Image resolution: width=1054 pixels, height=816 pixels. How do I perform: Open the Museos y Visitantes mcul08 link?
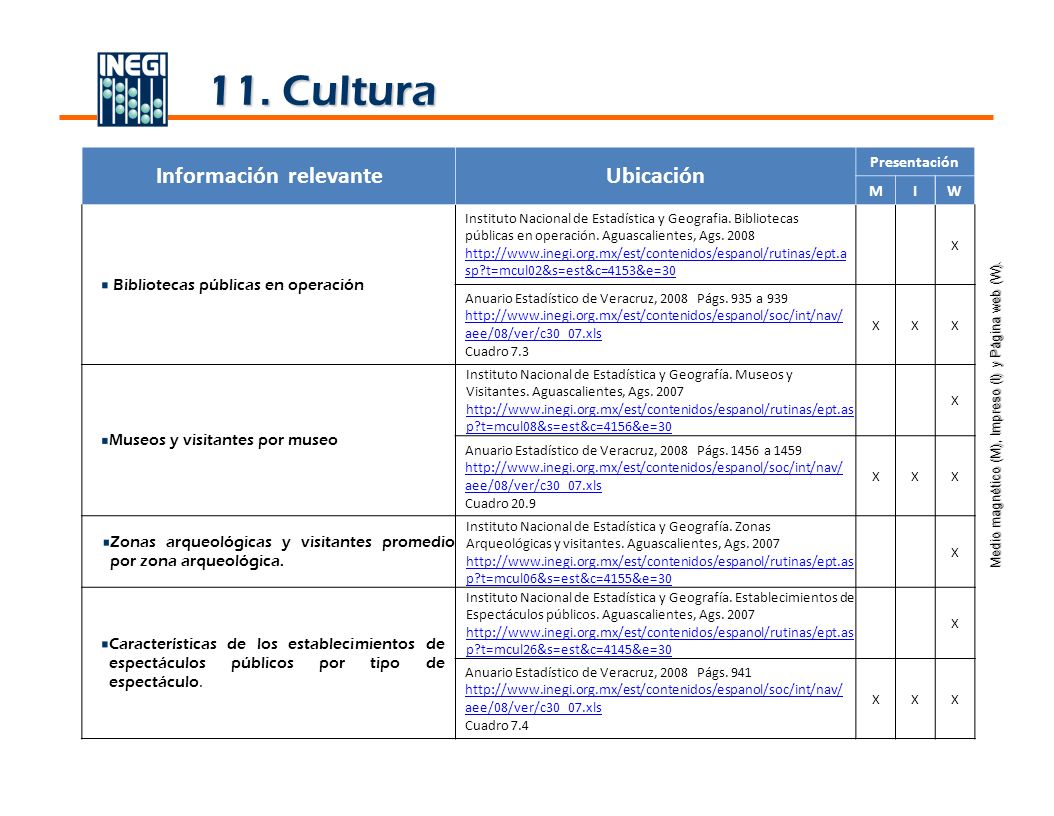(x=659, y=417)
